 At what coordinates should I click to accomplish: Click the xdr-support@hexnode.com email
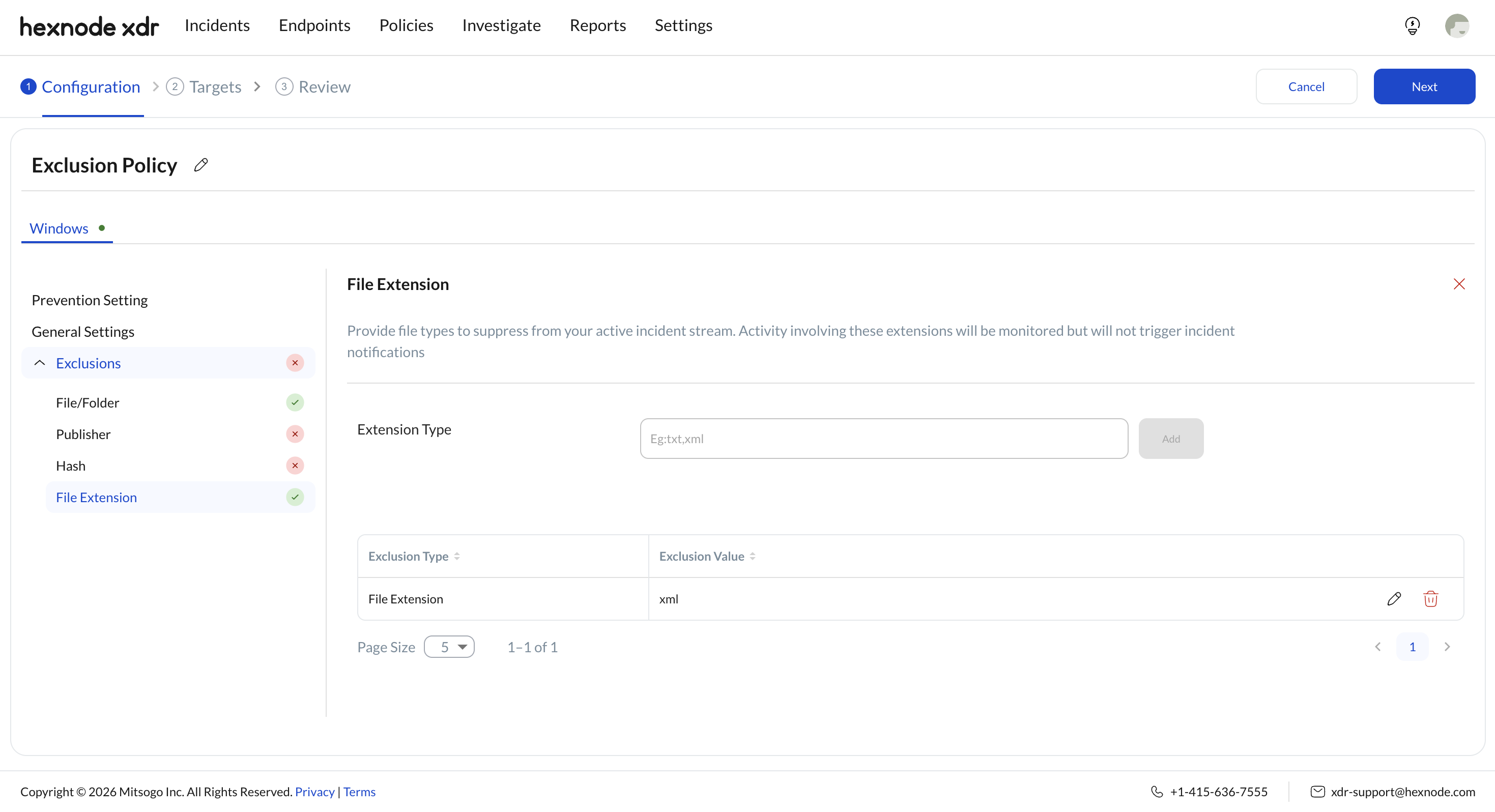[1403, 792]
